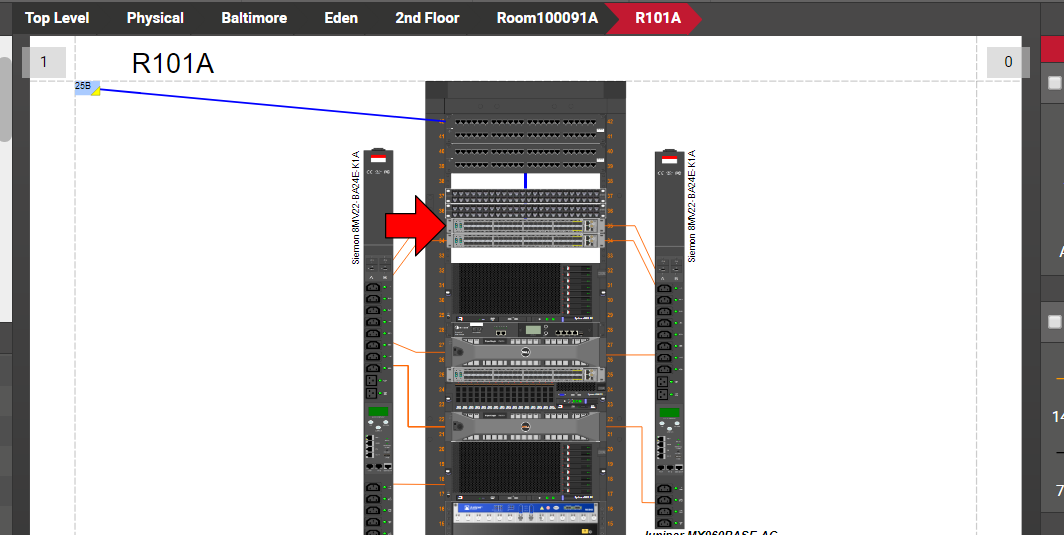
Task: Navigate to Top Level breadcrumb
Action: [x=57, y=18]
